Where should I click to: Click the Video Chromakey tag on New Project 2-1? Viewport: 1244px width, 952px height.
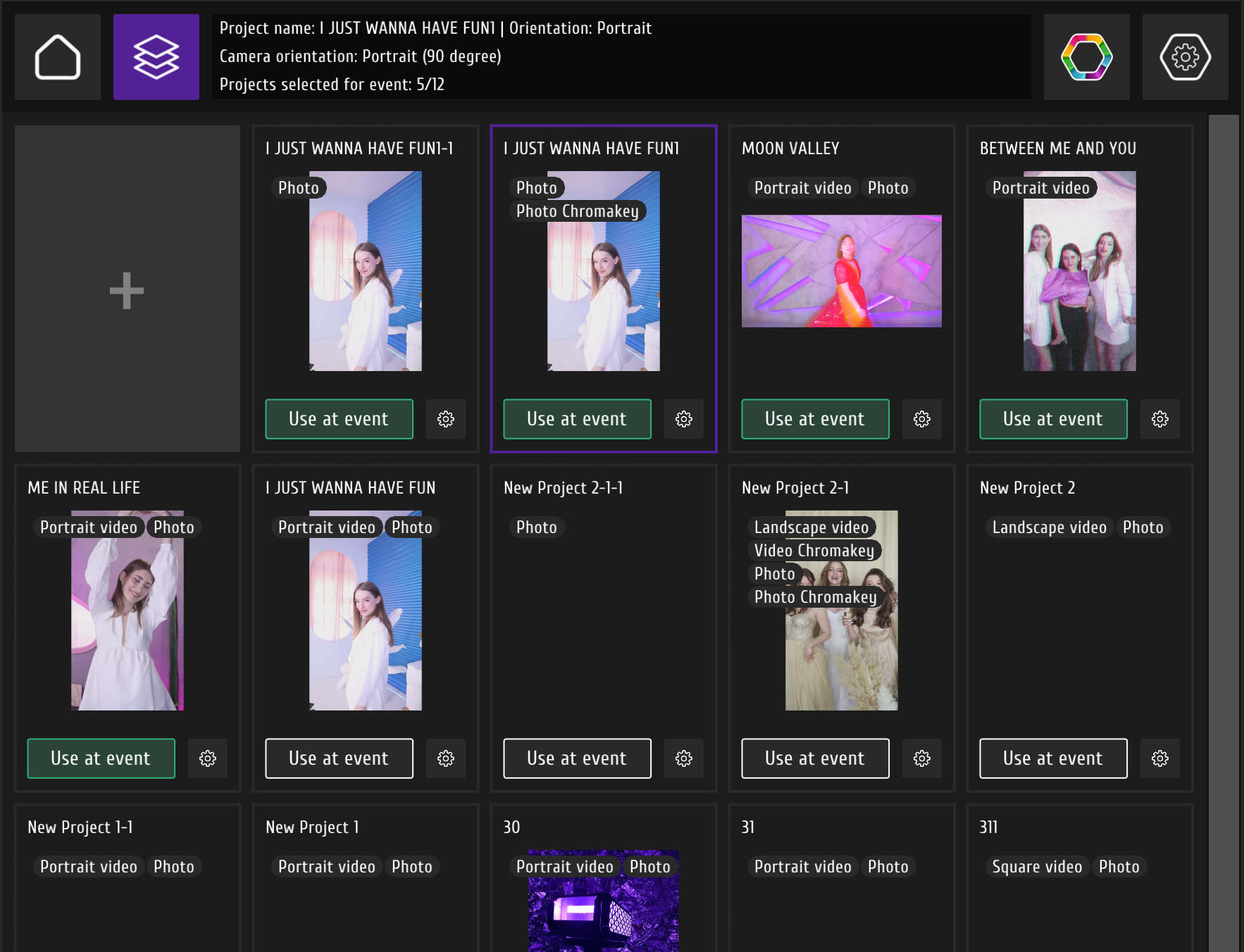coord(814,551)
